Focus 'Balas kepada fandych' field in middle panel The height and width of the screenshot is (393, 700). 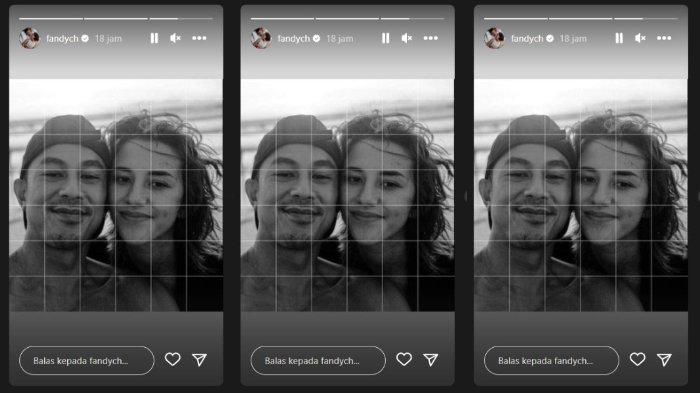pos(318,360)
